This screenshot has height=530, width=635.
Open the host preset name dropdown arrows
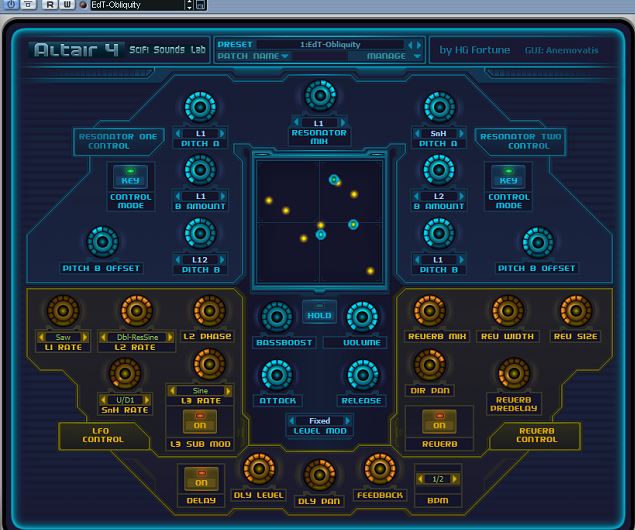189,5
